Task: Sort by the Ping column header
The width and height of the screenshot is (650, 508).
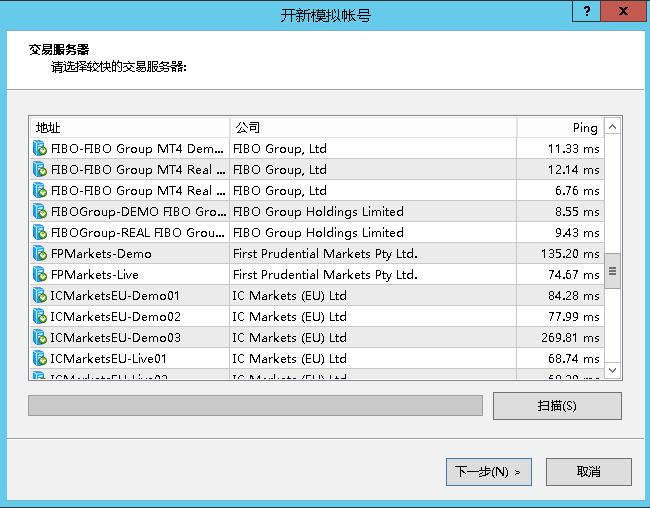Action: (x=560, y=127)
